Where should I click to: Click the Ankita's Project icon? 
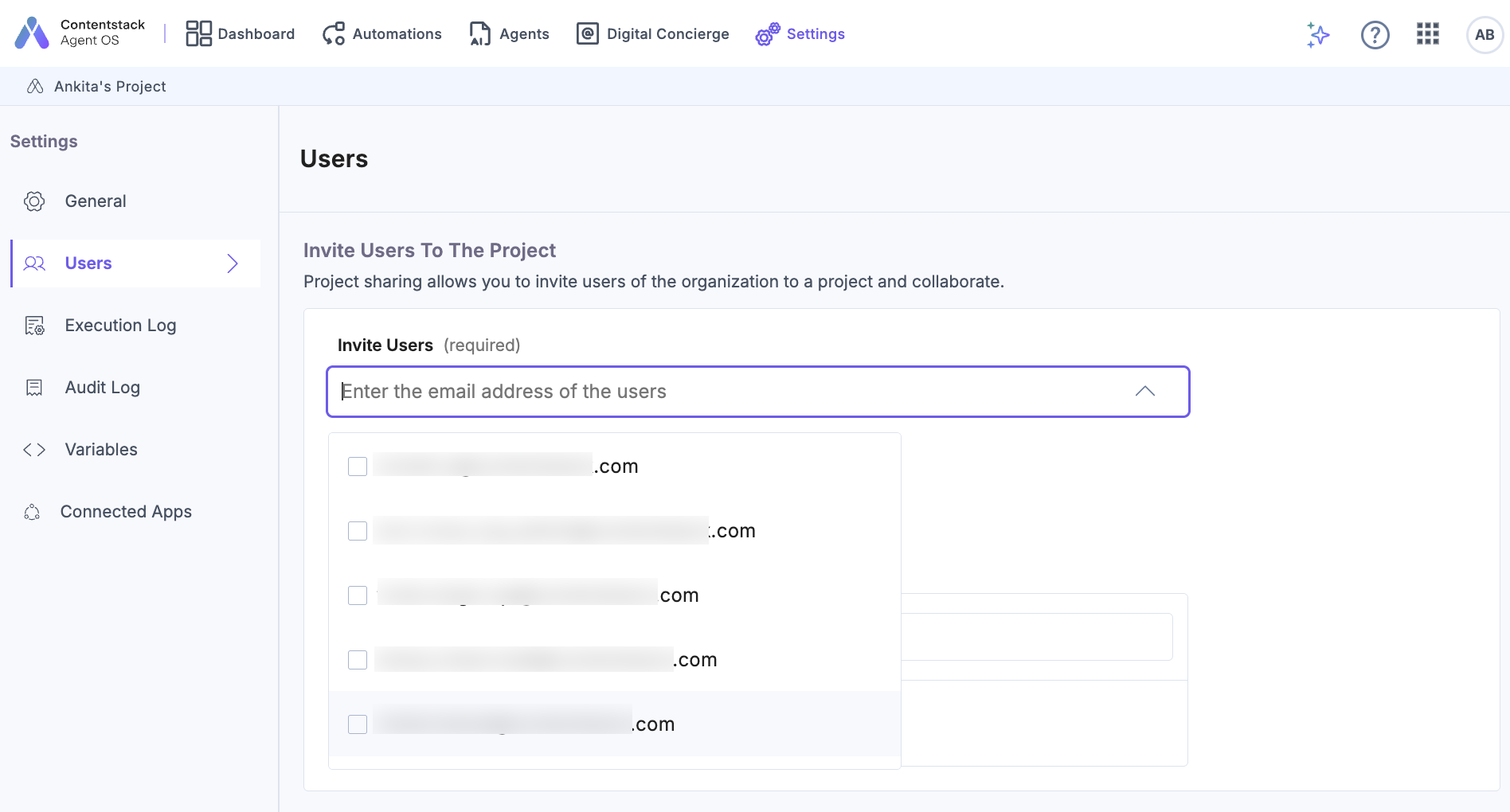[x=35, y=86]
